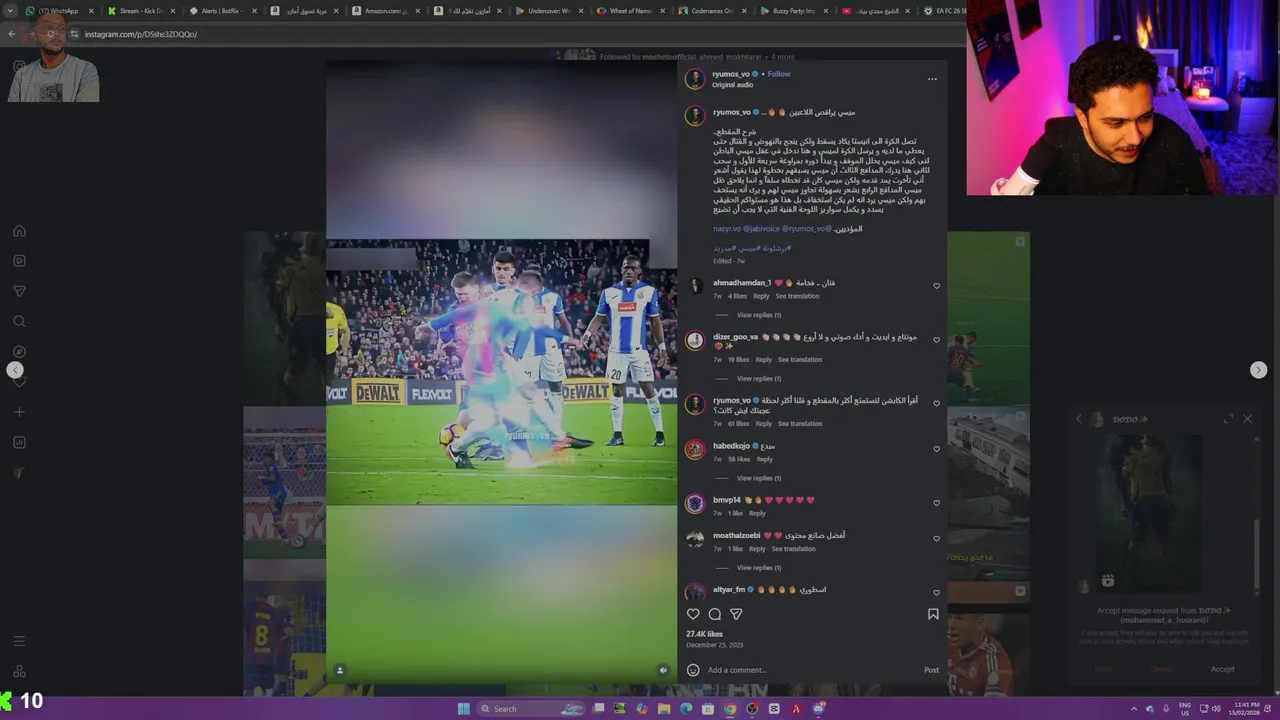Open Explore compass in left sidebar

(x=19, y=351)
